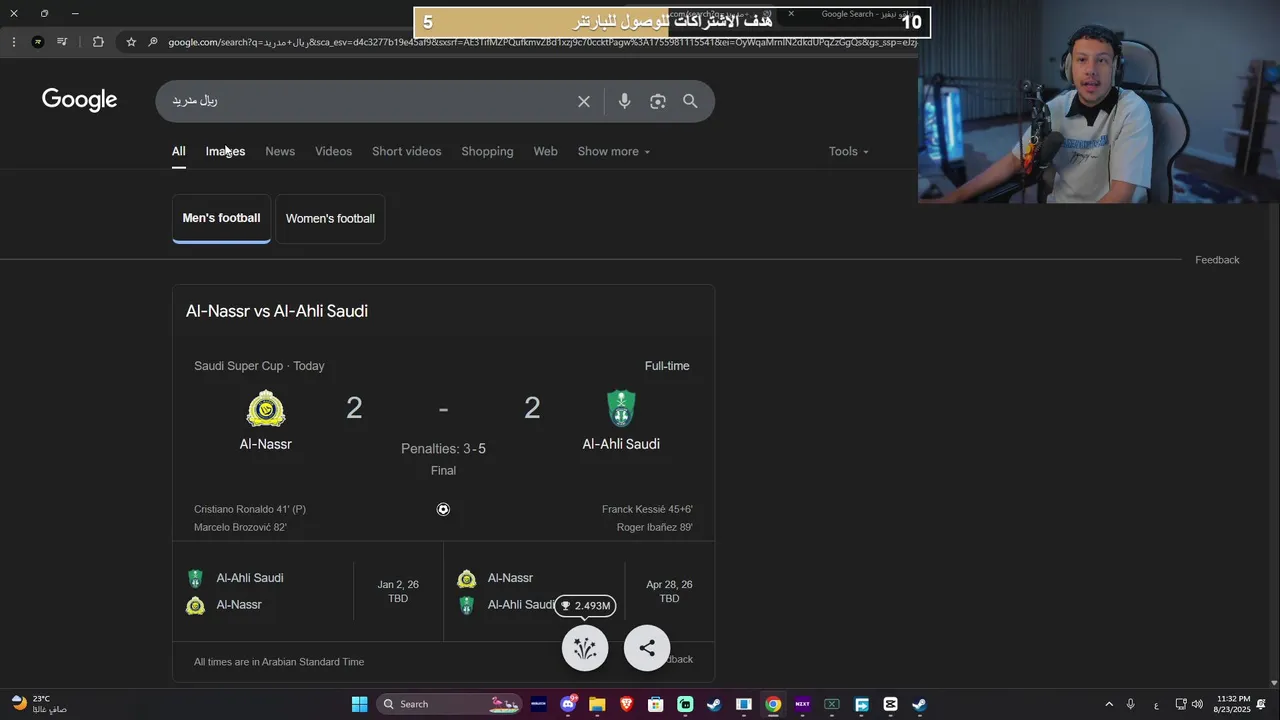
Task: Select the Women's football tab
Action: click(330, 219)
